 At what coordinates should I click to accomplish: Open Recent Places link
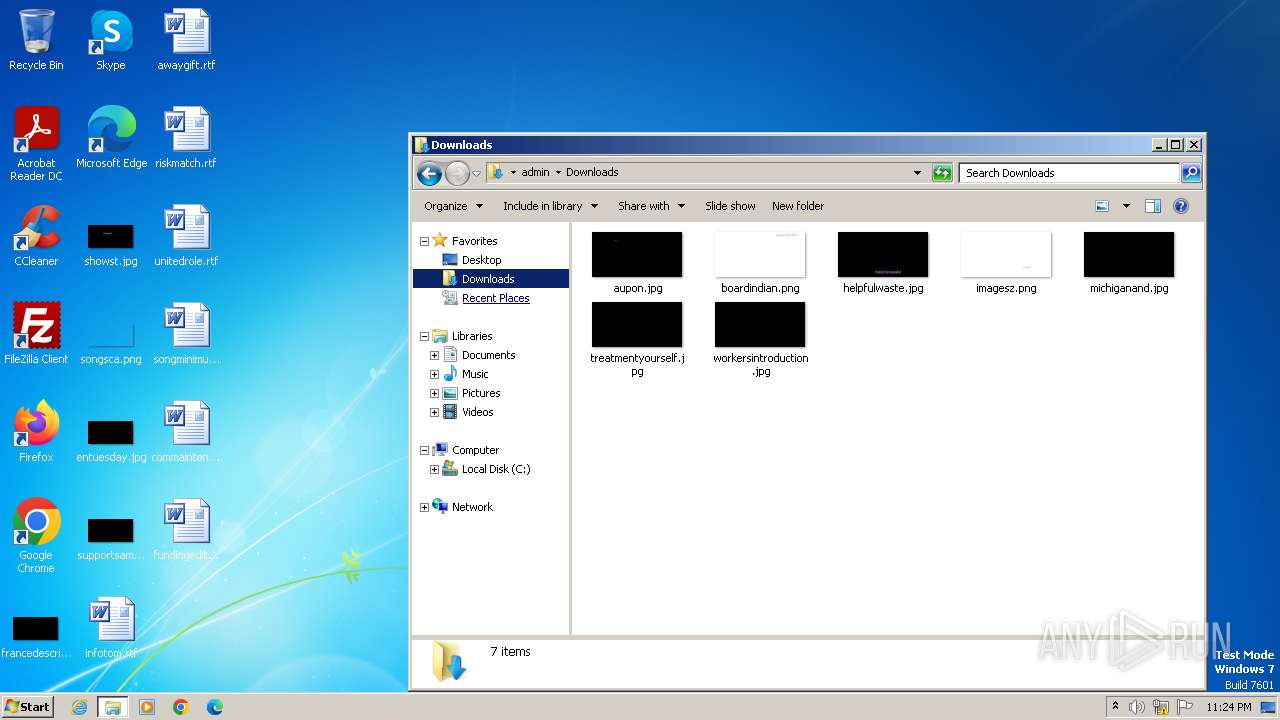click(x=495, y=298)
